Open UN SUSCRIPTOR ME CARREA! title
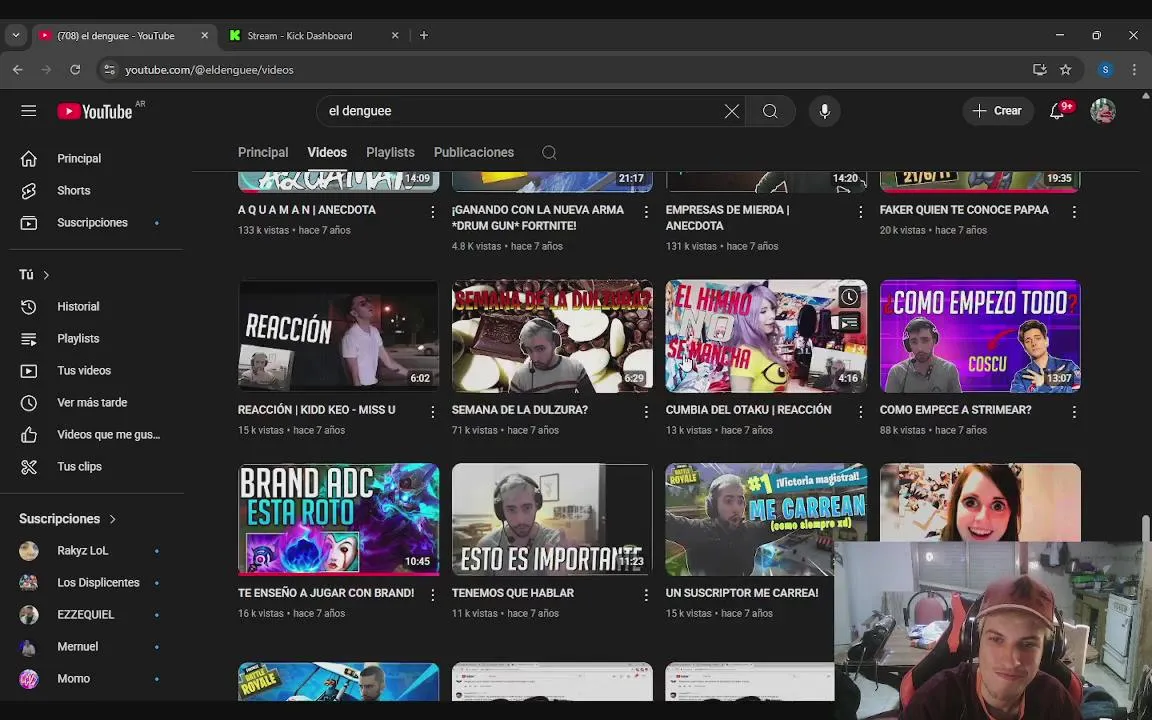The height and width of the screenshot is (720, 1152). [742, 593]
